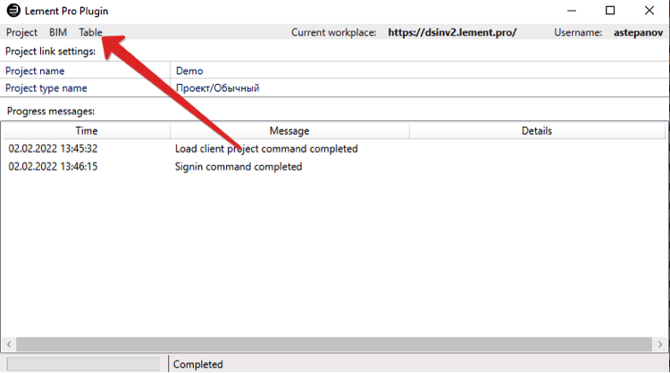Select the Project type name label
670x373 pixels.
tap(46, 88)
